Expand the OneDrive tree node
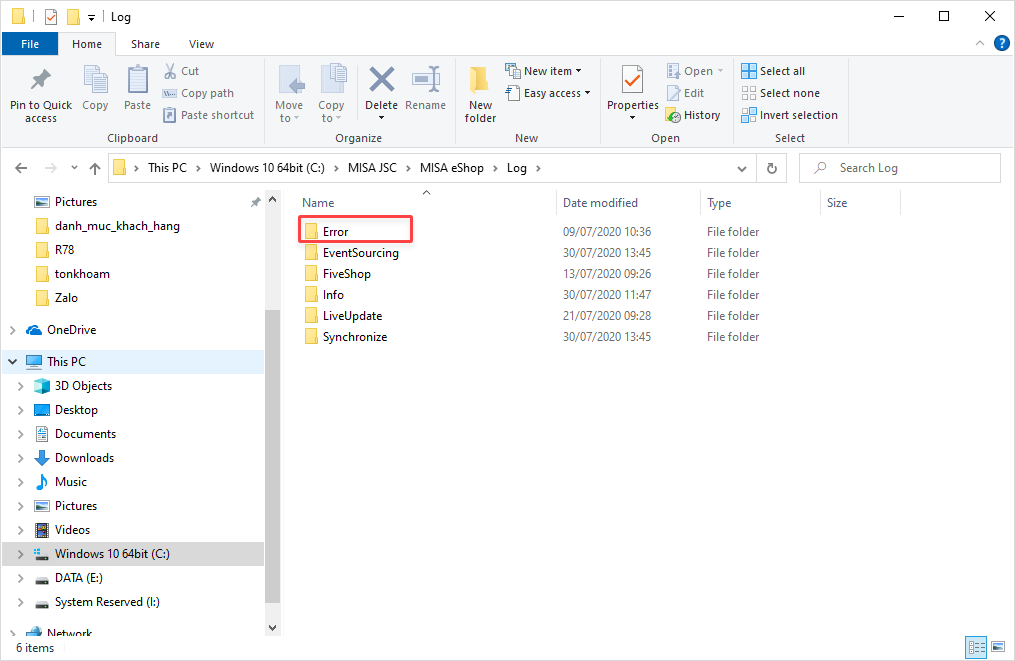The width and height of the screenshot is (1015, 661). tap(12, 330)
